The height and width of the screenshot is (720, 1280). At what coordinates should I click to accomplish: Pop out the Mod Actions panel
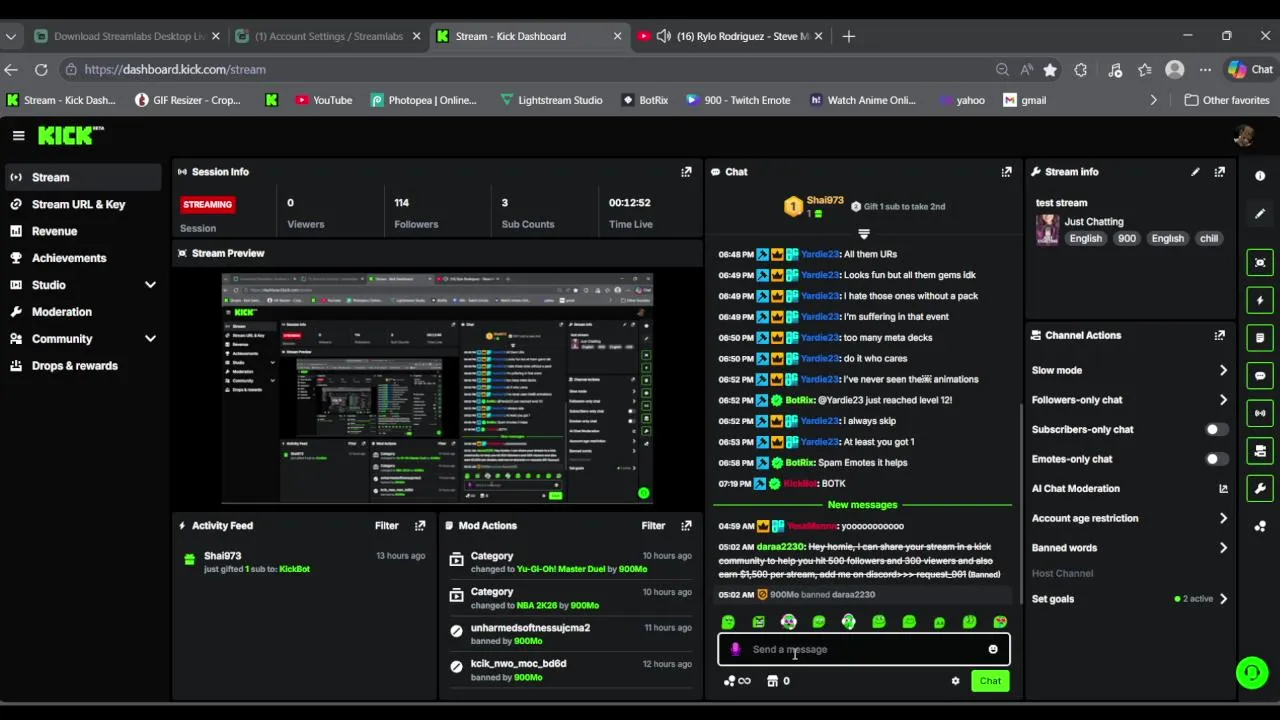(x=686, y=526)
